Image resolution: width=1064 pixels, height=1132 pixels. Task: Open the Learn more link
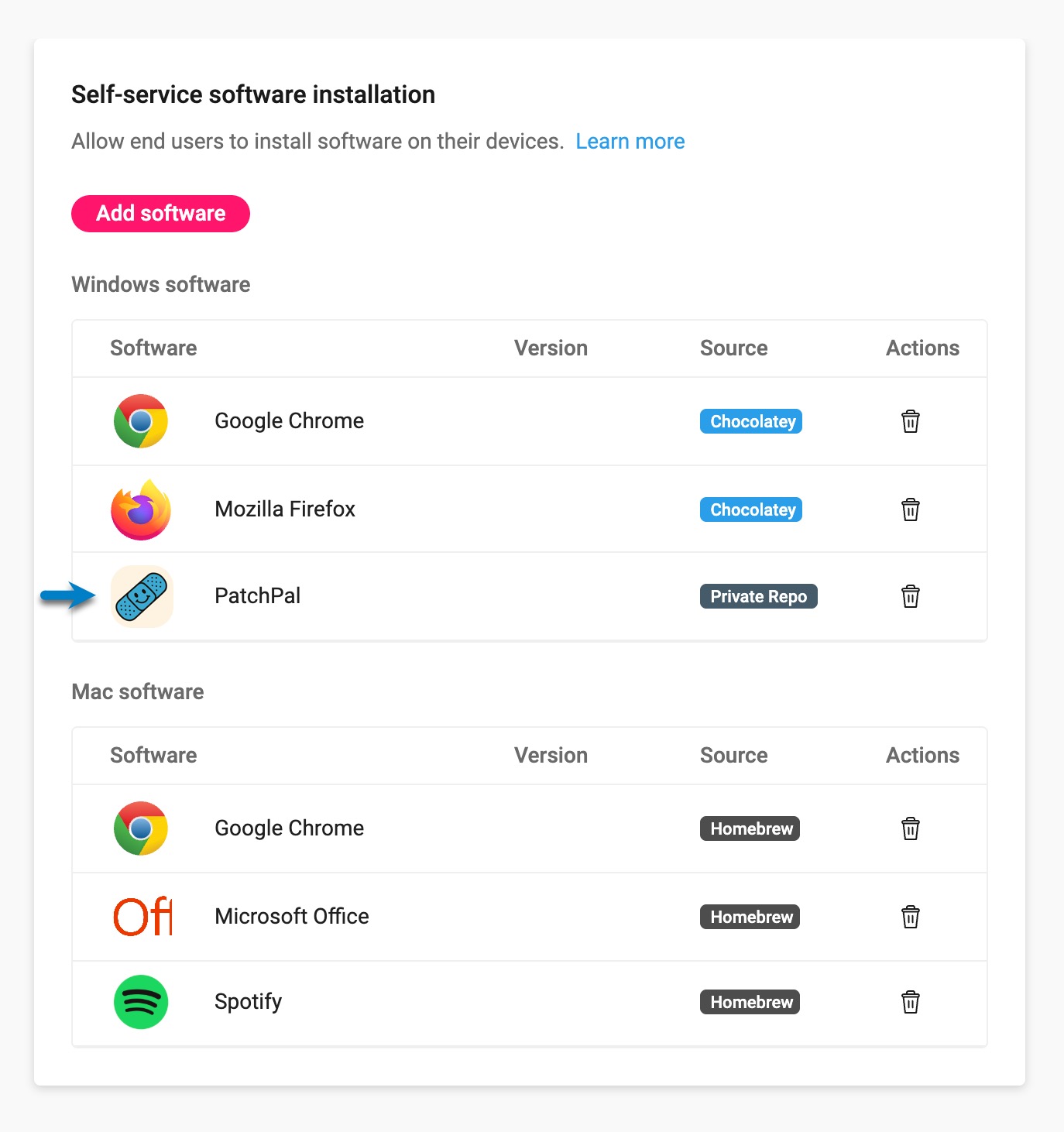630,142
